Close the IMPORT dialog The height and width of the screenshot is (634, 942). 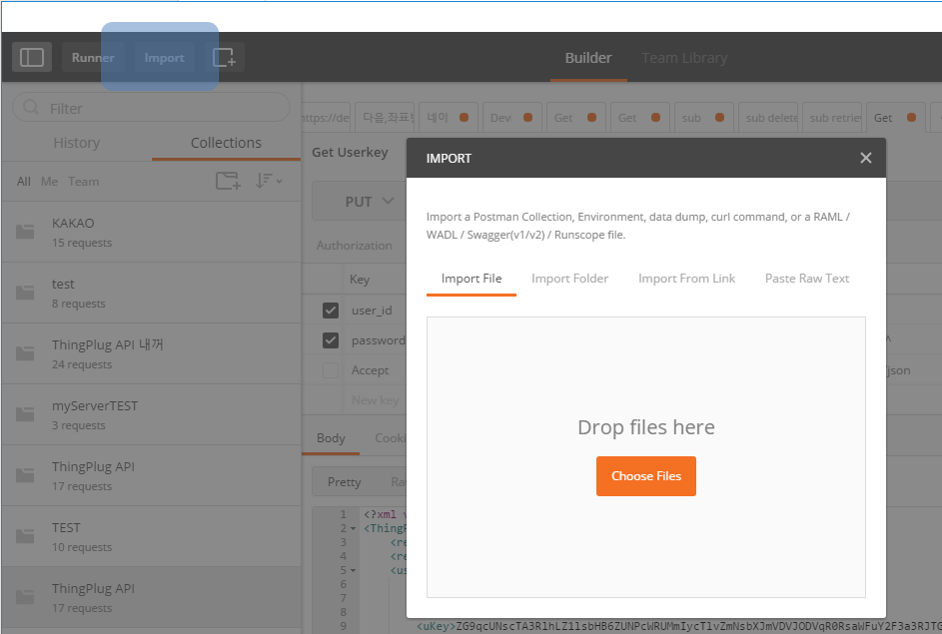coord(866,158)
